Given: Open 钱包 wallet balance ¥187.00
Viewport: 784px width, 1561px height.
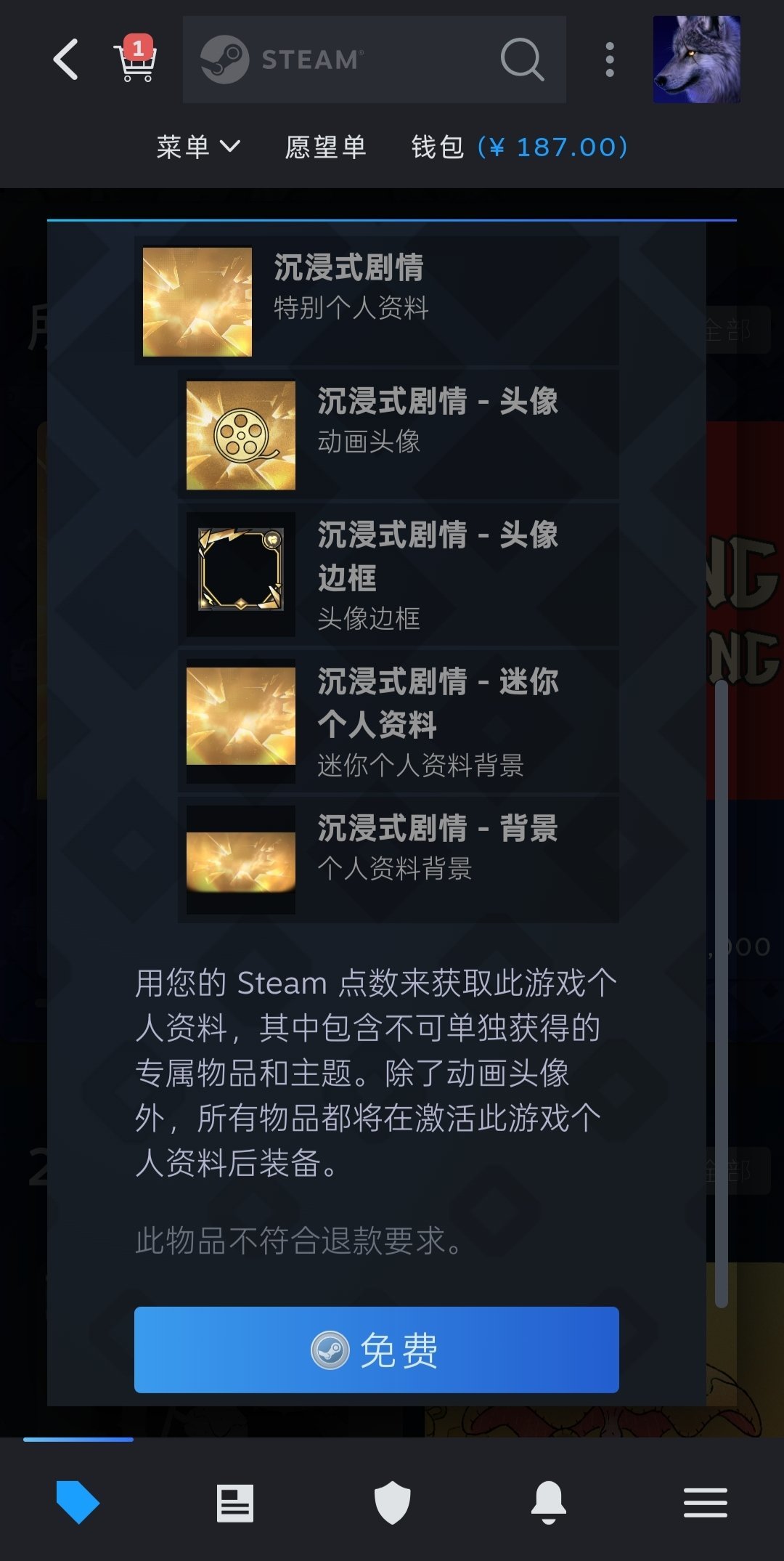Looking at the screenshot, I should click(520, 147).
